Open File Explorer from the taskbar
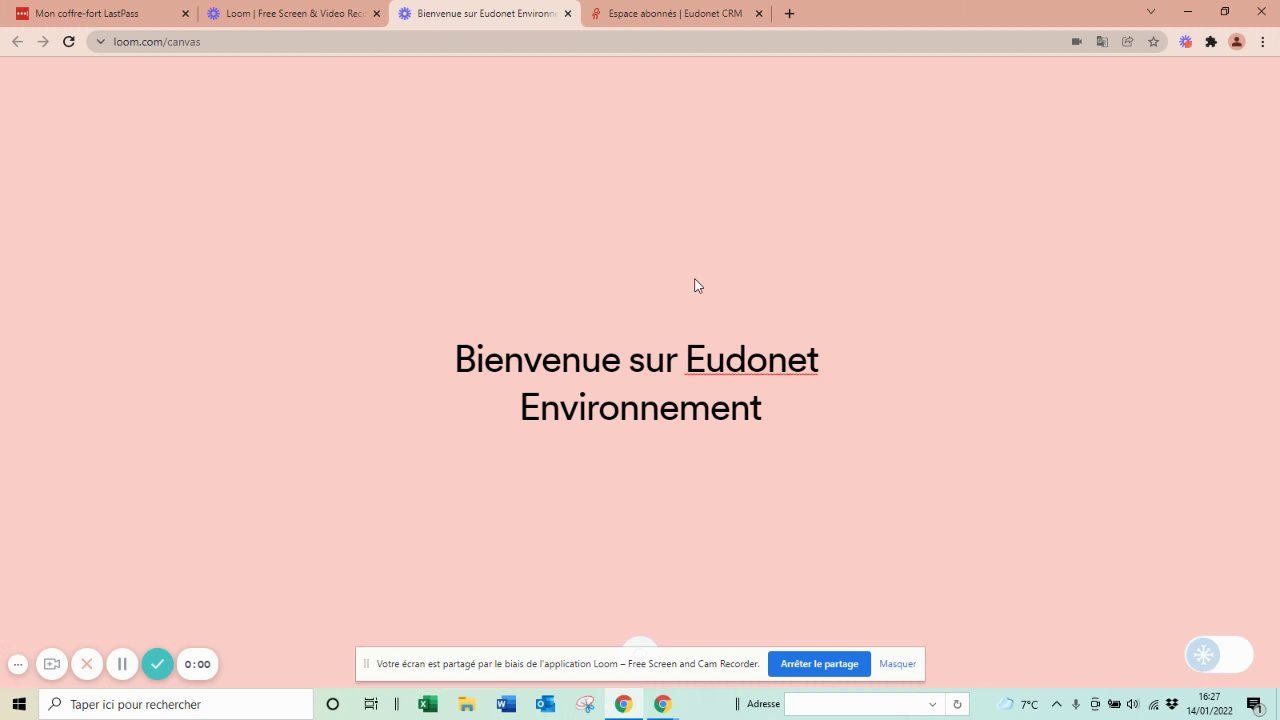The image size is (1280, 720). click(466, 704)
